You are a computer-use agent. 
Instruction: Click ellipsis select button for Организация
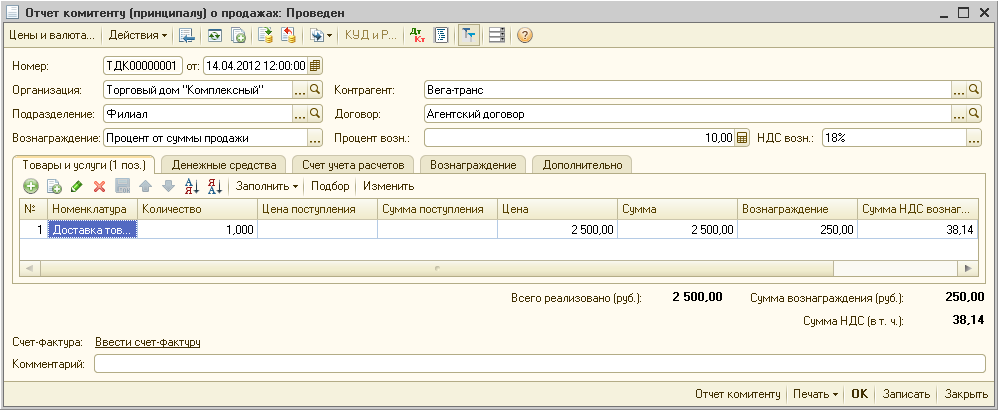pos(300,90)
